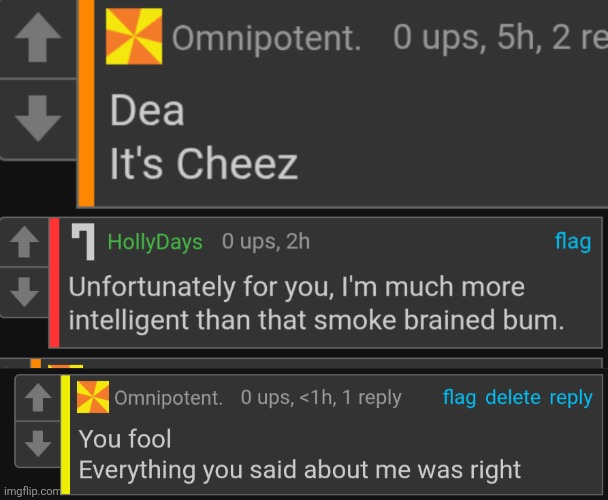The width and height of the screenshot is (608, 500).
Task: Flag the "You fool" comment
Action: 459,398
